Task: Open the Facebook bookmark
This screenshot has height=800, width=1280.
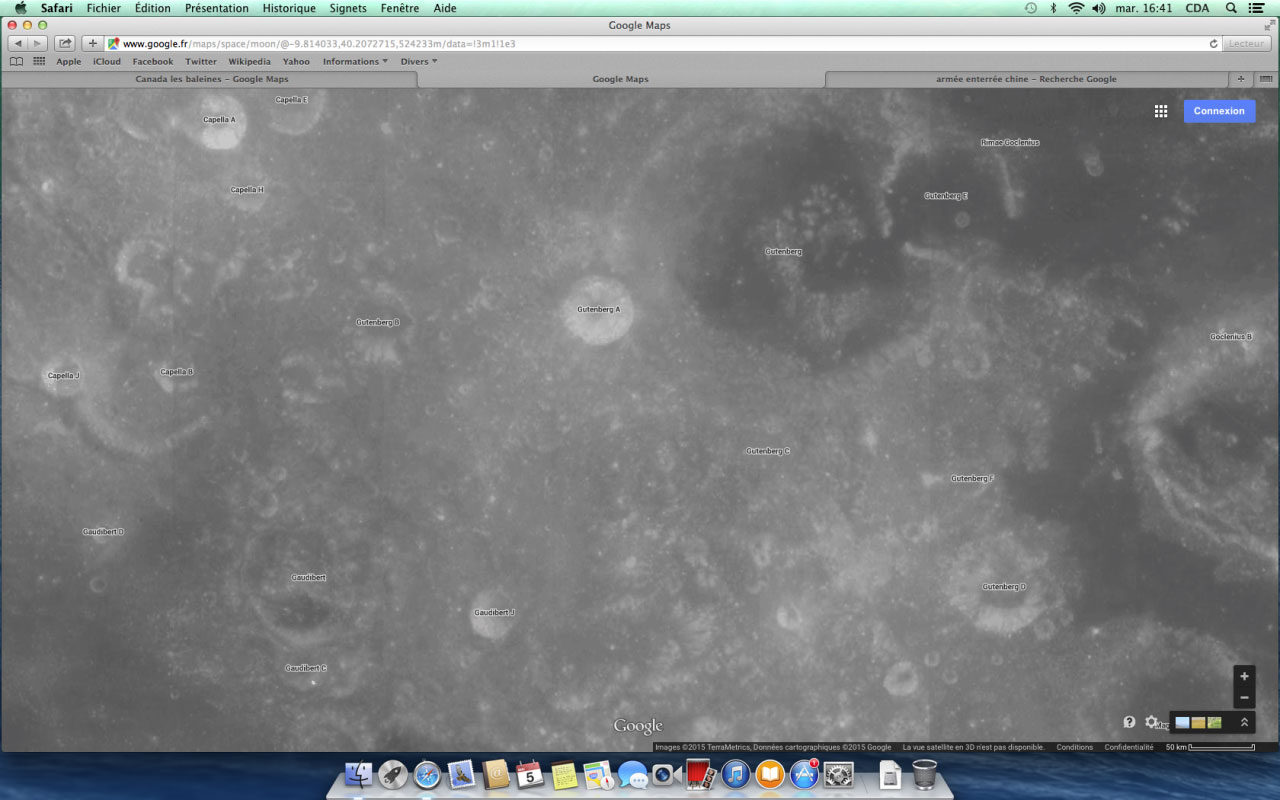Action: [153, 62]
